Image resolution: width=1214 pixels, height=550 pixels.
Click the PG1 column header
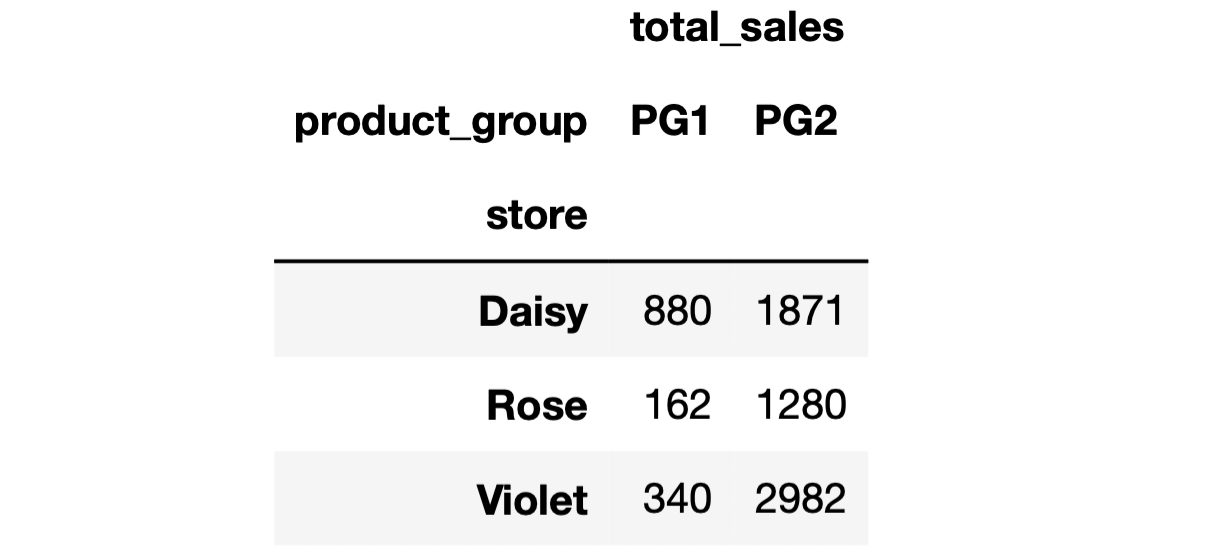[669, 122]
